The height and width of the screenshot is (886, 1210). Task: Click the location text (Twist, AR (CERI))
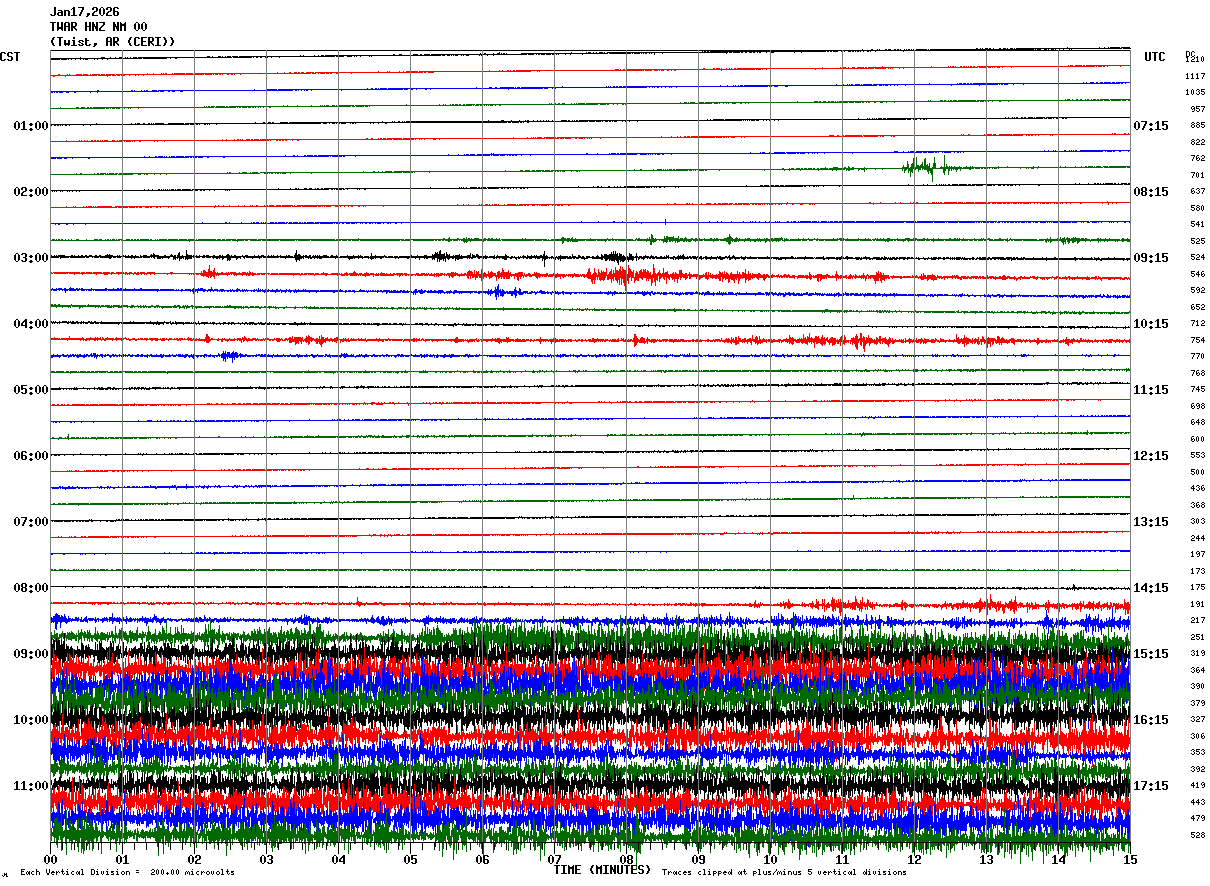112,42
